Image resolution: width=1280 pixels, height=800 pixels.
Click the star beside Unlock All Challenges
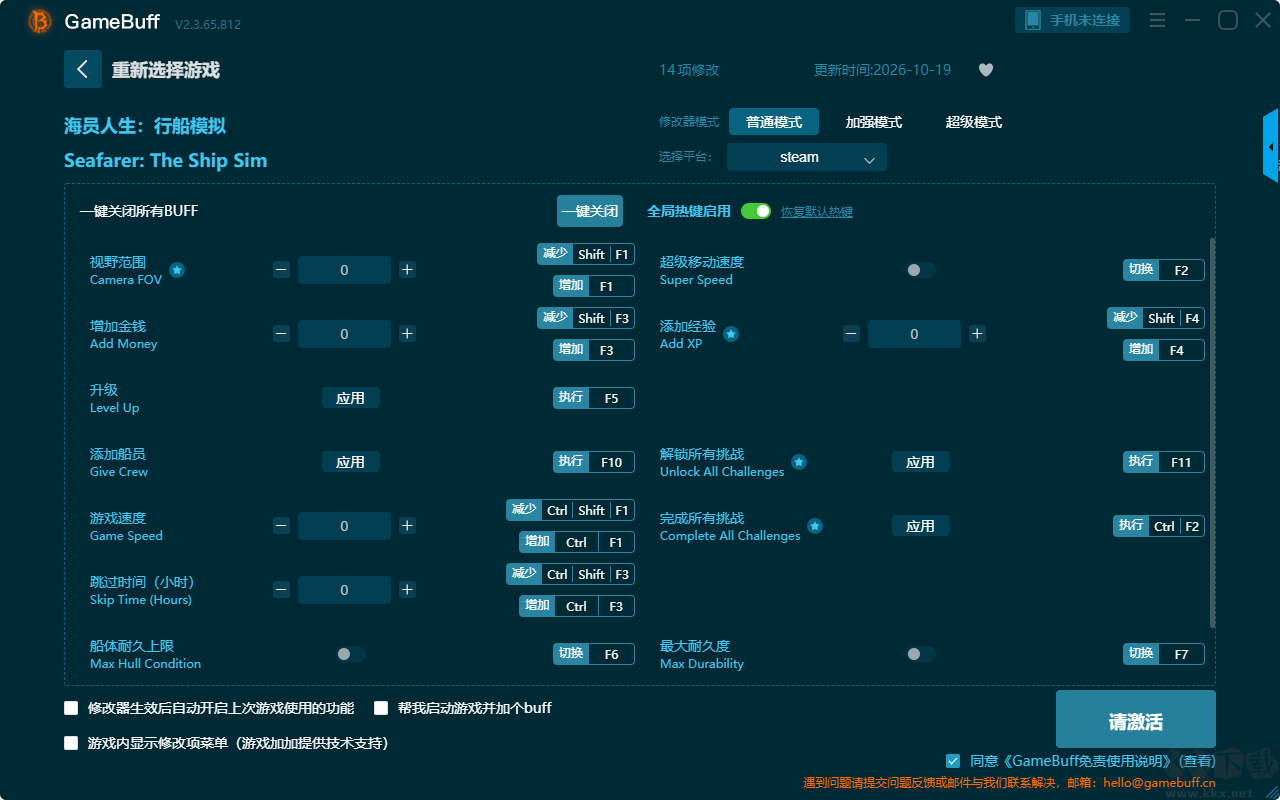799,462
